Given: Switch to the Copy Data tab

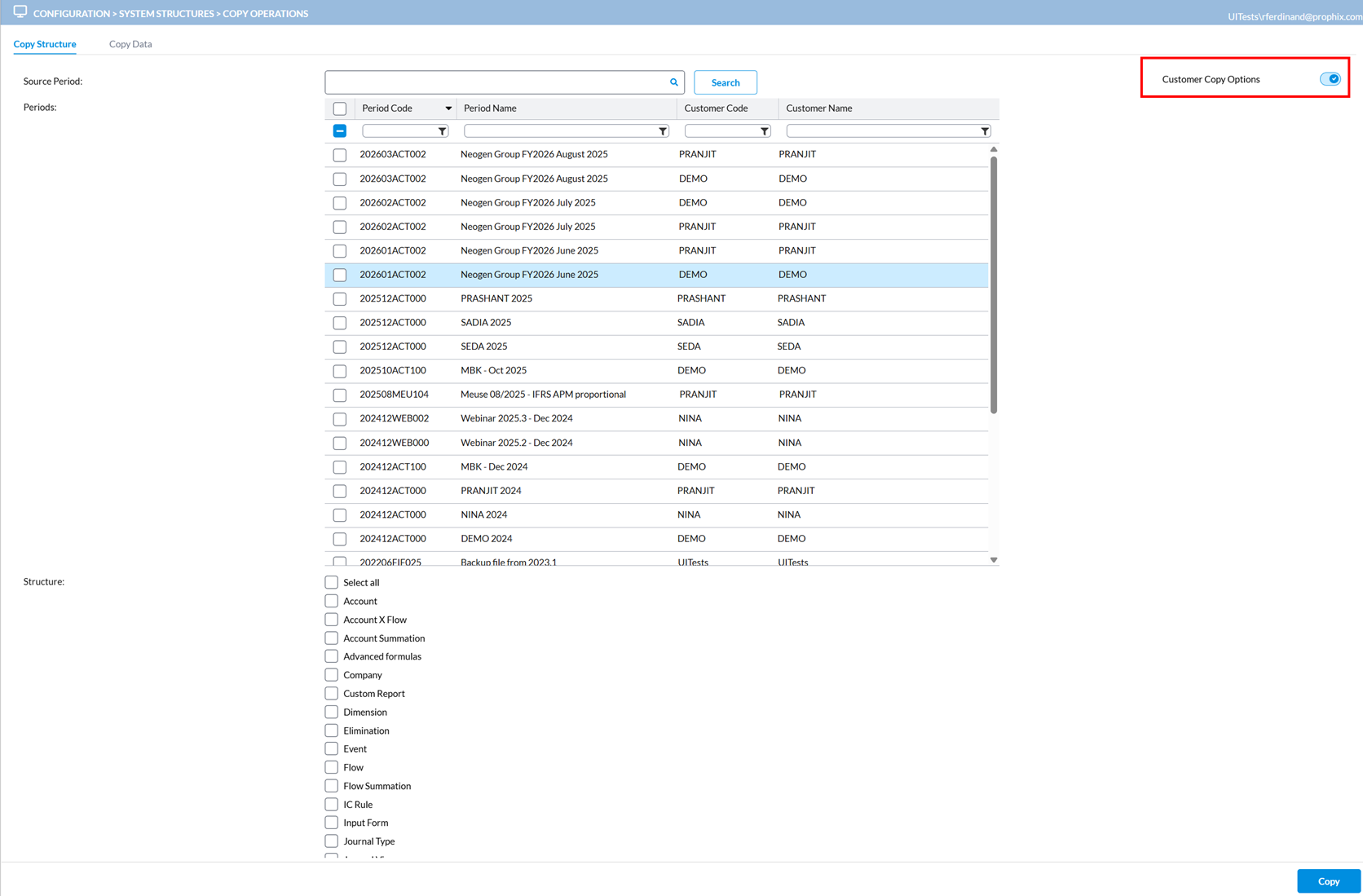Looking at the screenshot, I should click(130, 44).
